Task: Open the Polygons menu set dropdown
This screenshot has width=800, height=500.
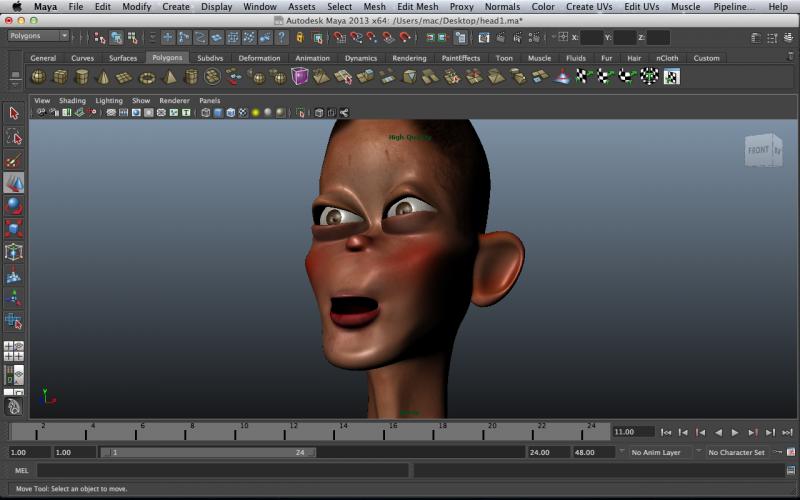Action: coord(38,36)
